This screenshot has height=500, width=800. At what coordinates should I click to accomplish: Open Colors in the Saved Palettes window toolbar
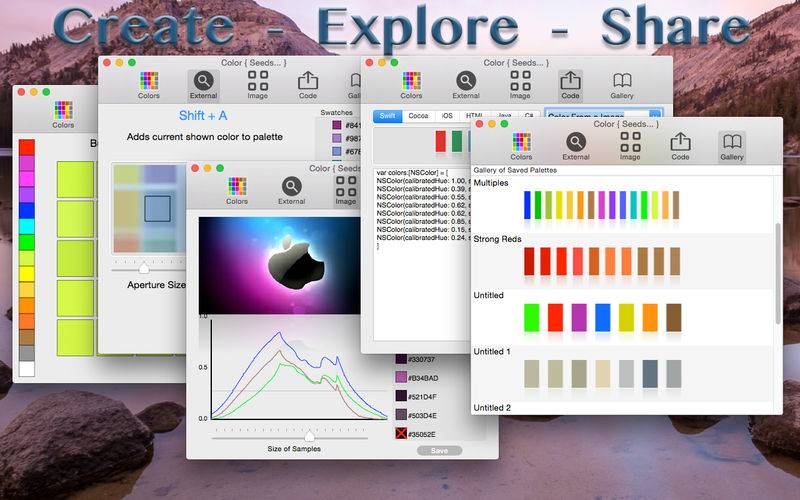tap(521, 145)
